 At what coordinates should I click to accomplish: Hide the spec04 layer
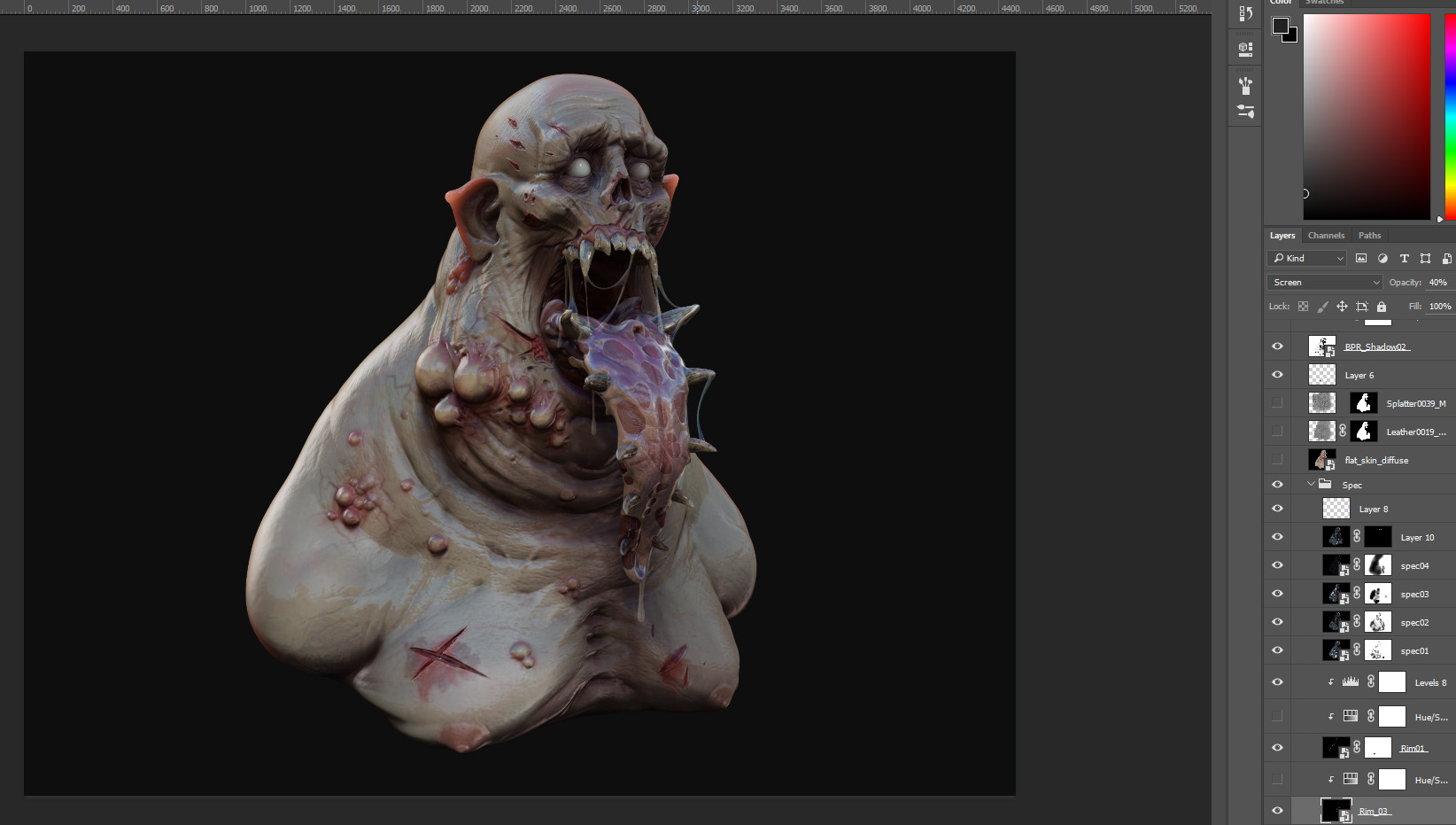coord(1277,565)
